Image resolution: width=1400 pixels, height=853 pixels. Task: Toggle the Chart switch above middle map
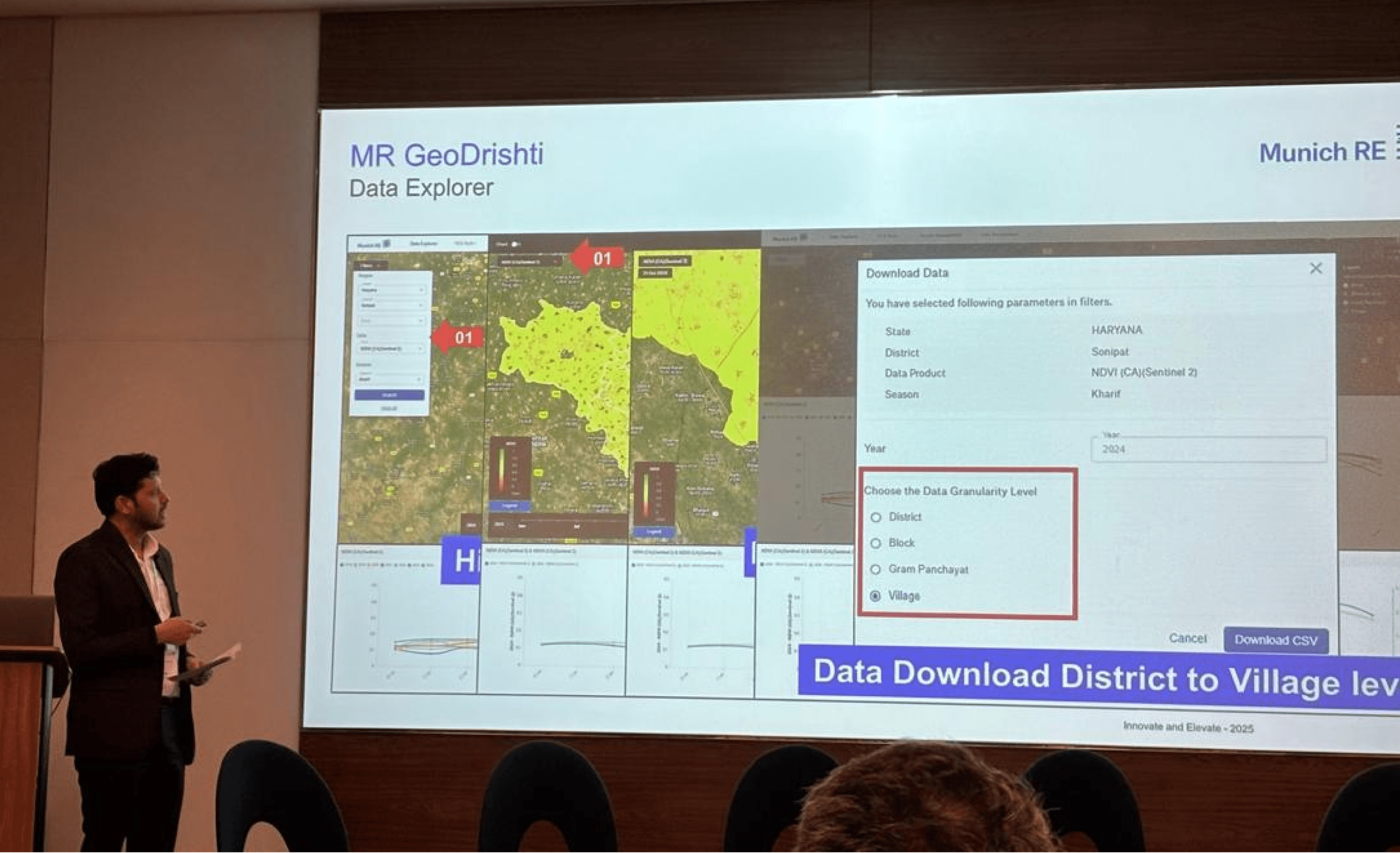pos(515,244)
